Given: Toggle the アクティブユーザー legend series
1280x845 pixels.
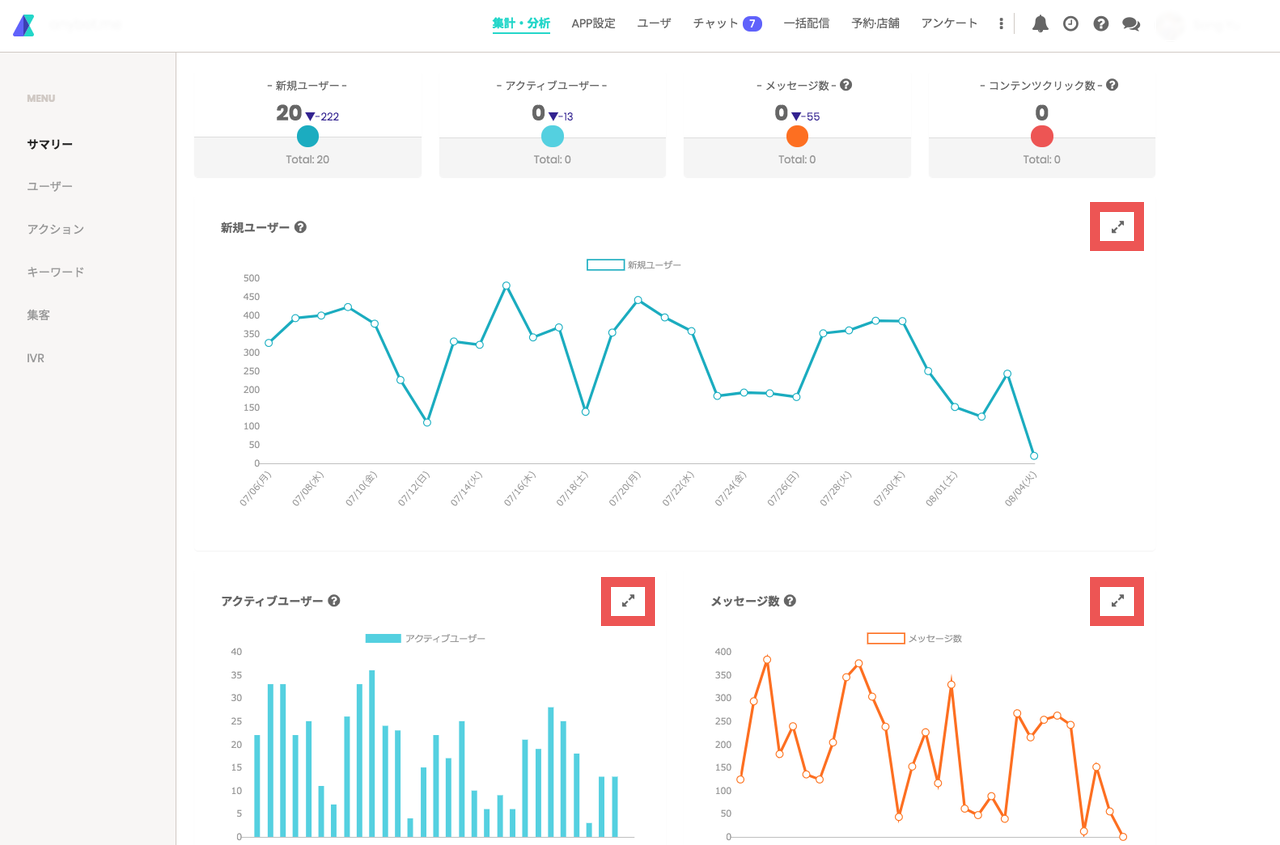Looking at the screenshot, I should (x=425, y=638).
